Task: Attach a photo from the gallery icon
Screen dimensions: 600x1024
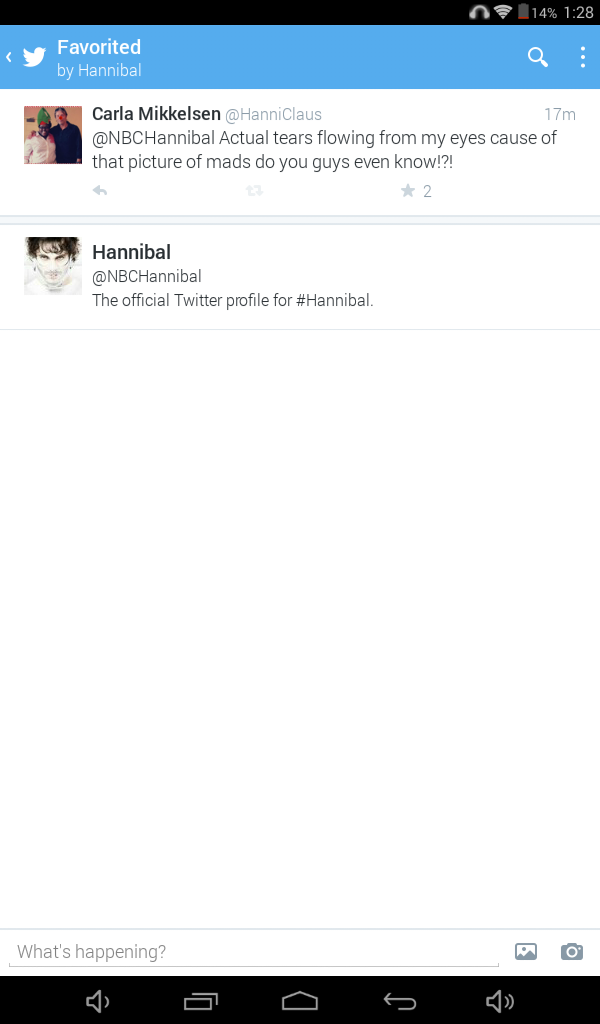Action: 526,952
